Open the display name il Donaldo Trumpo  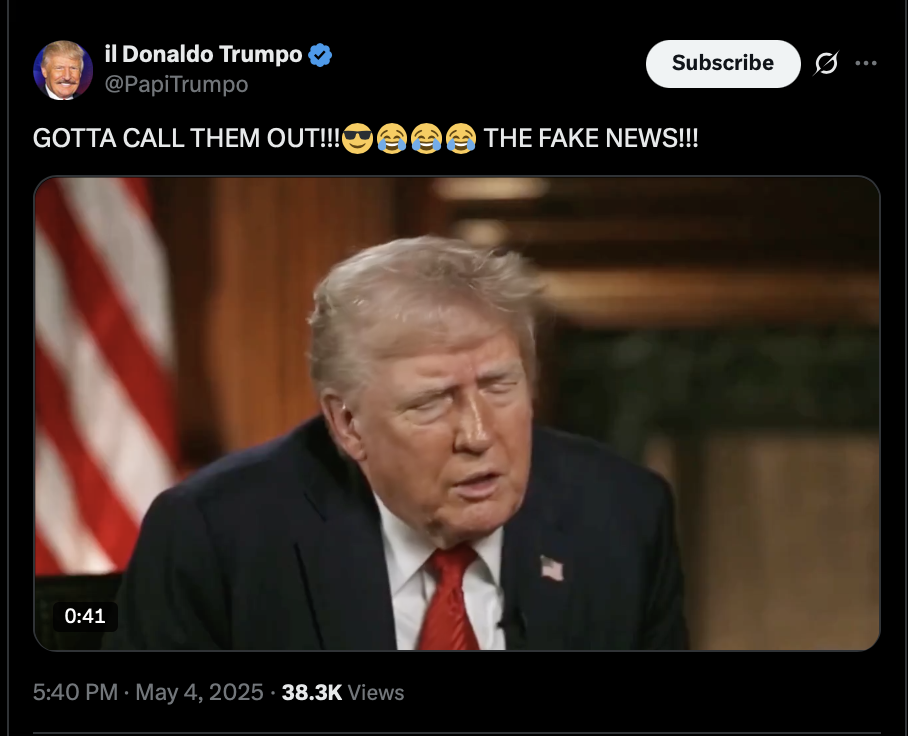[x=203, y=54]
